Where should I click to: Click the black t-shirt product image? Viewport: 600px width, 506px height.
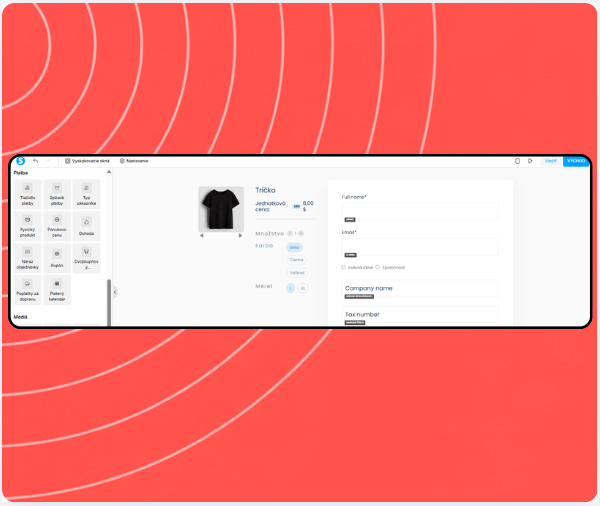[x=221, y=209]
